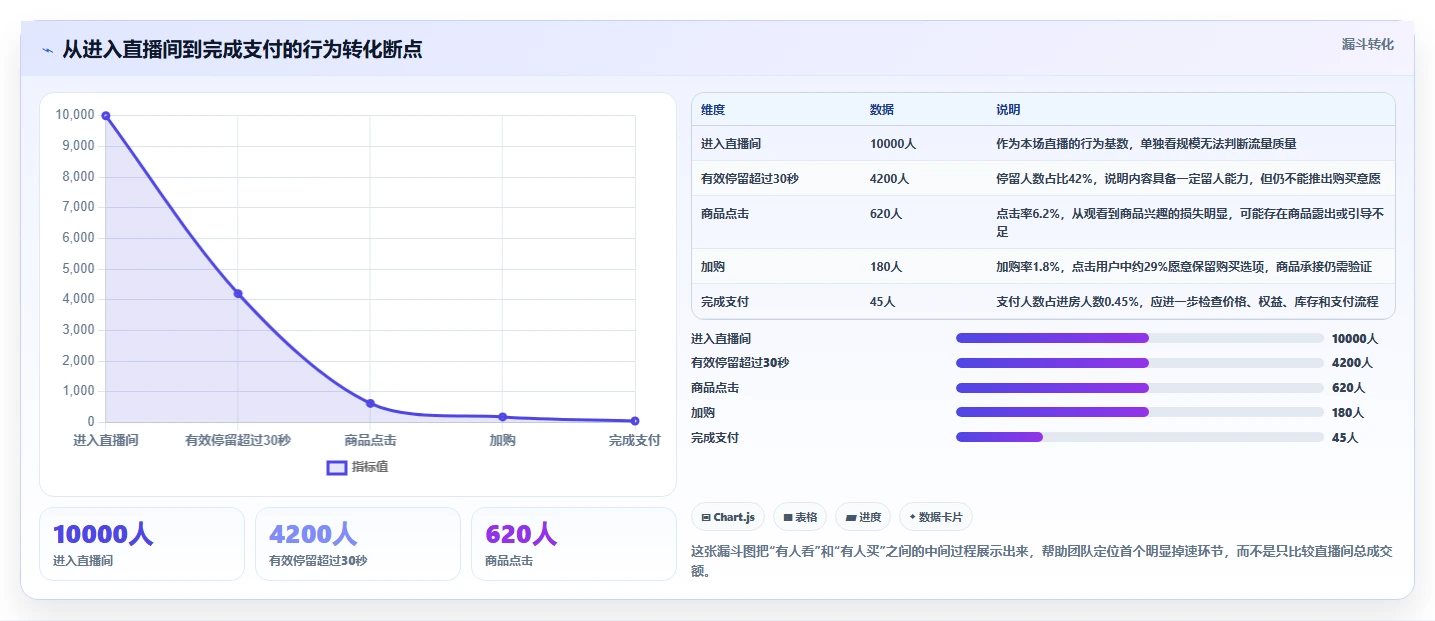Click the 数据卡片 chip
Viewport: 1435px width, 621px height.
[936, 517]
